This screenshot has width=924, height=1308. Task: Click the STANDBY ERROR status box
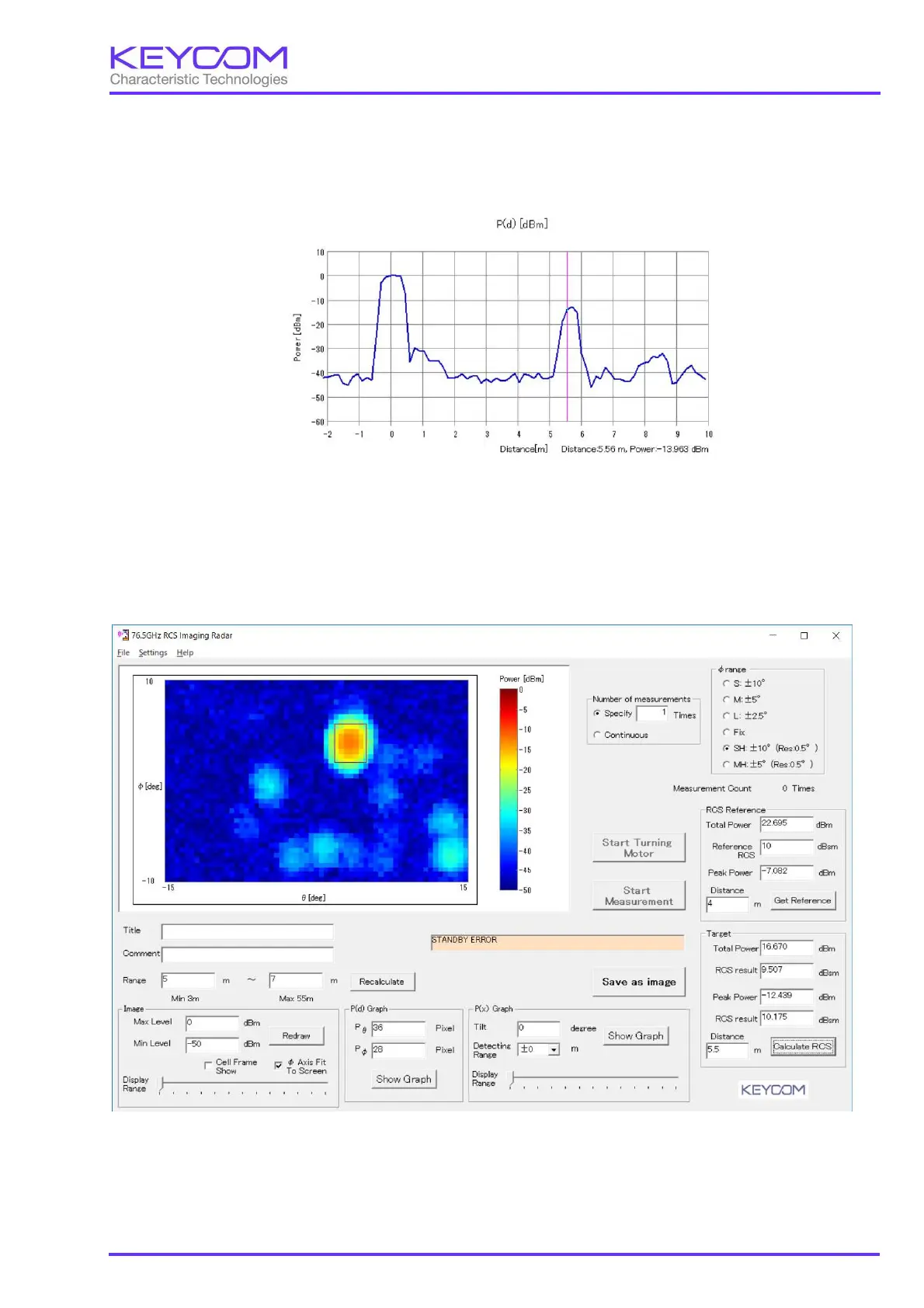point(558,942)
